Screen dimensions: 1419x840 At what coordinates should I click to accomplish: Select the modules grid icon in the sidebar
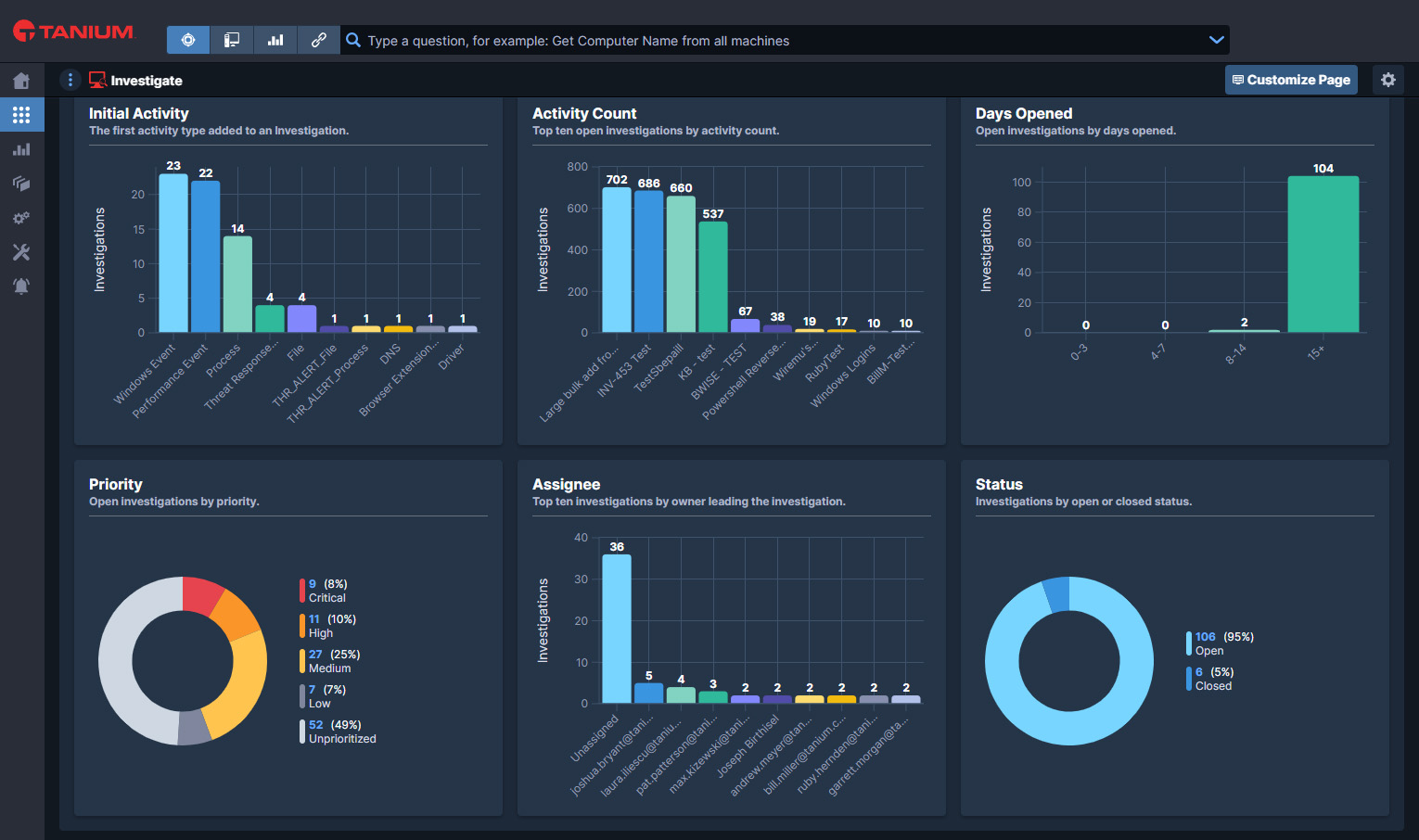[21, 115]
